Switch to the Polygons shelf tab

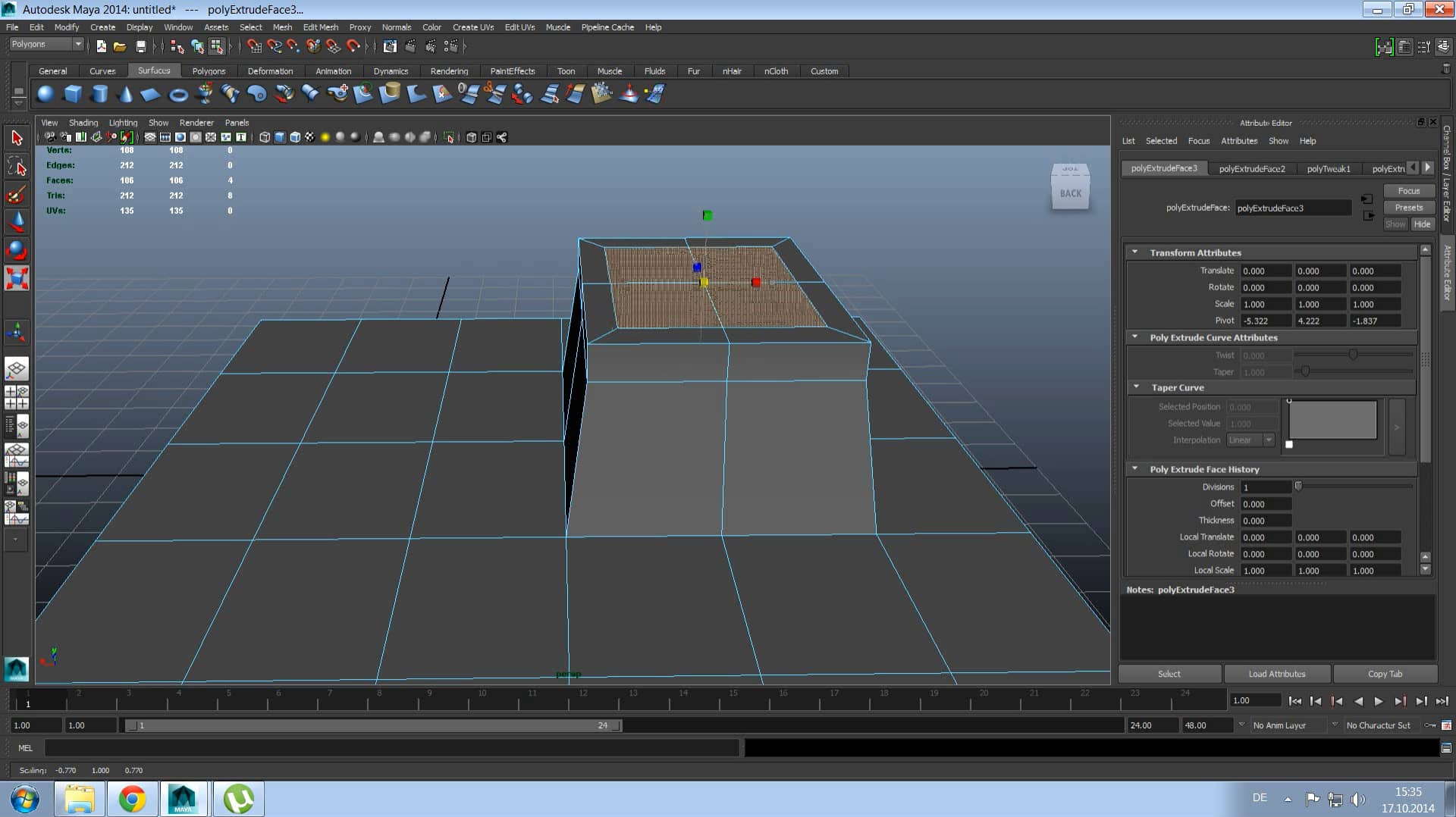pyautogui.click(x=209, y=70)
